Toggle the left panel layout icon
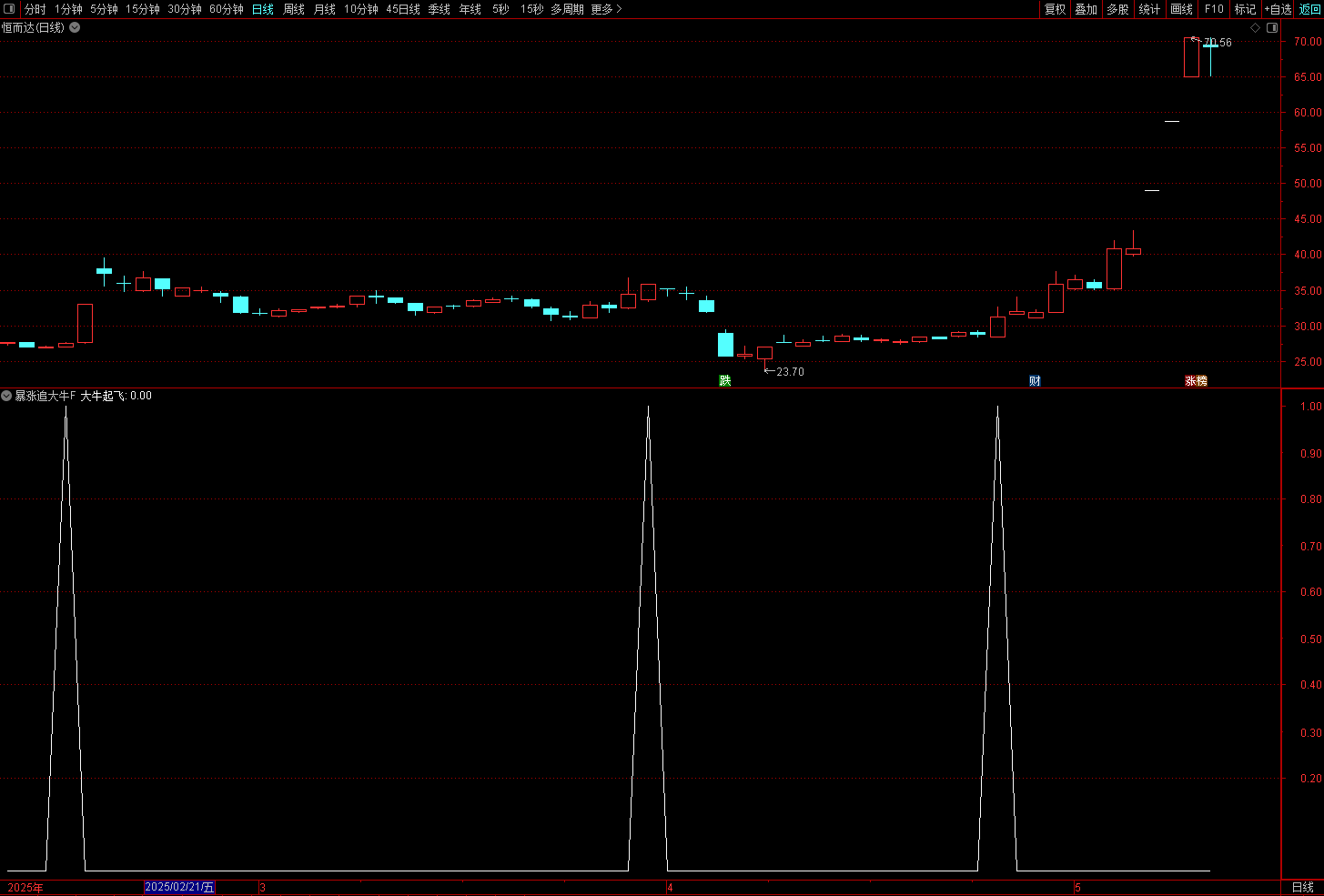This screenshot has width=1324, height=896. coord(10,9)
